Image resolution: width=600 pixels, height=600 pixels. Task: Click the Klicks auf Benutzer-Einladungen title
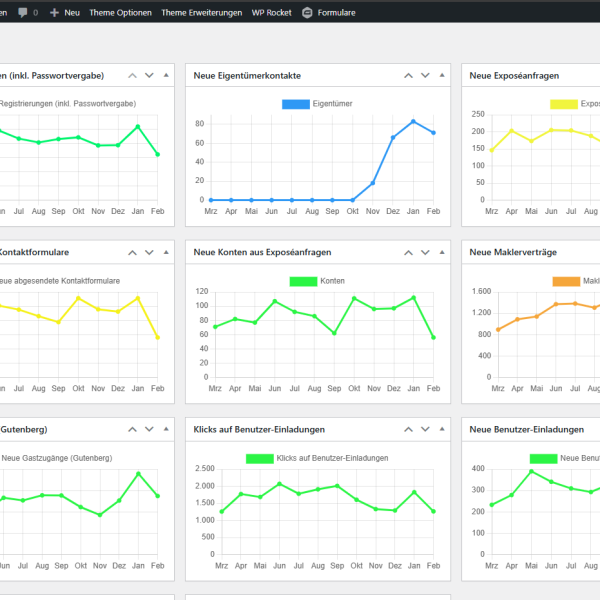(x=259, y=429)
